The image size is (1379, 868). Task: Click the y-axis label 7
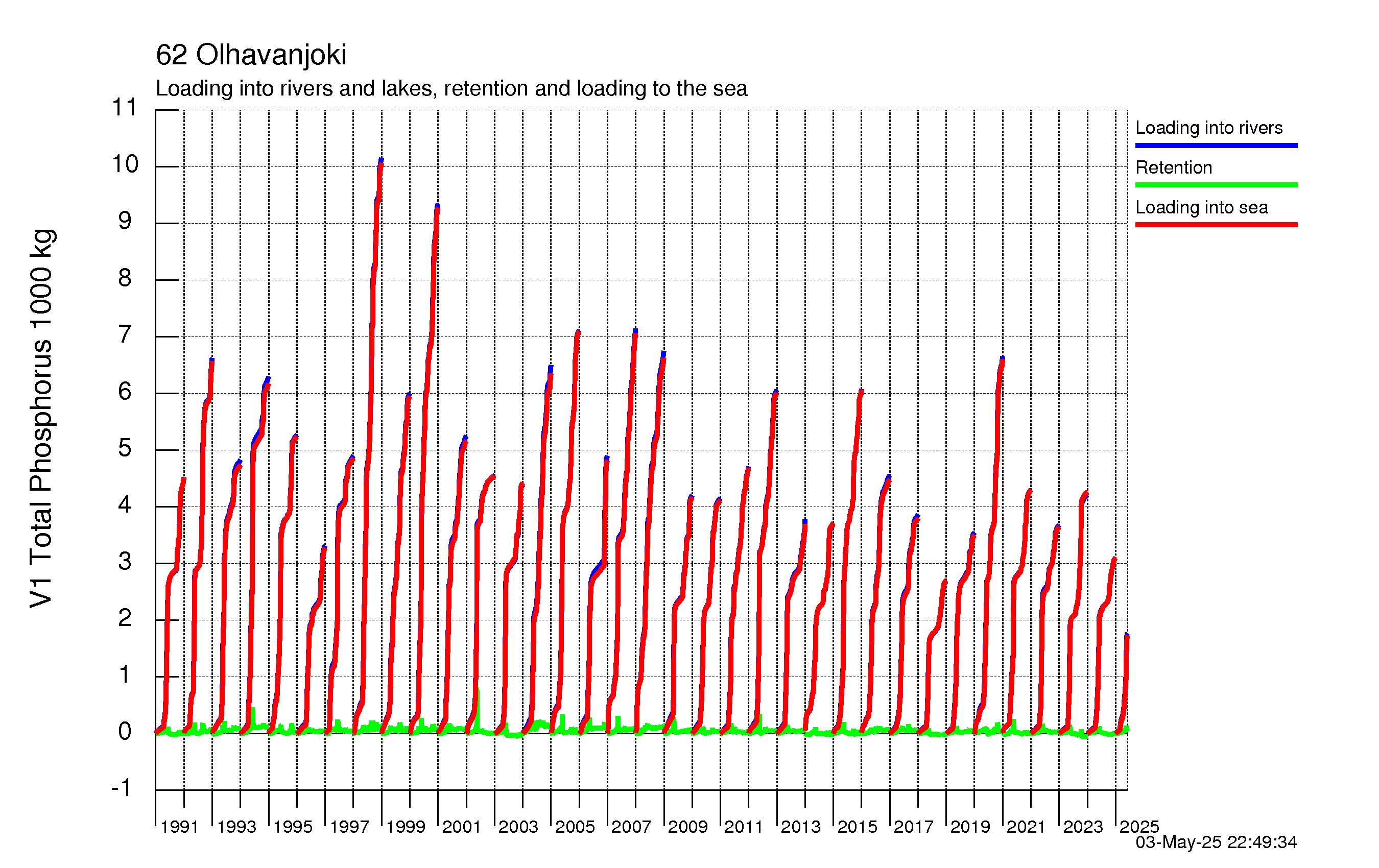(124, 334)
